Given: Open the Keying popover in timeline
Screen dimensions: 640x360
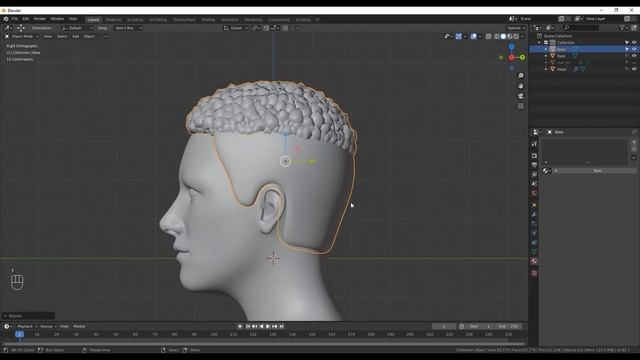Looking at the screenshot, I should coord(48,327).
